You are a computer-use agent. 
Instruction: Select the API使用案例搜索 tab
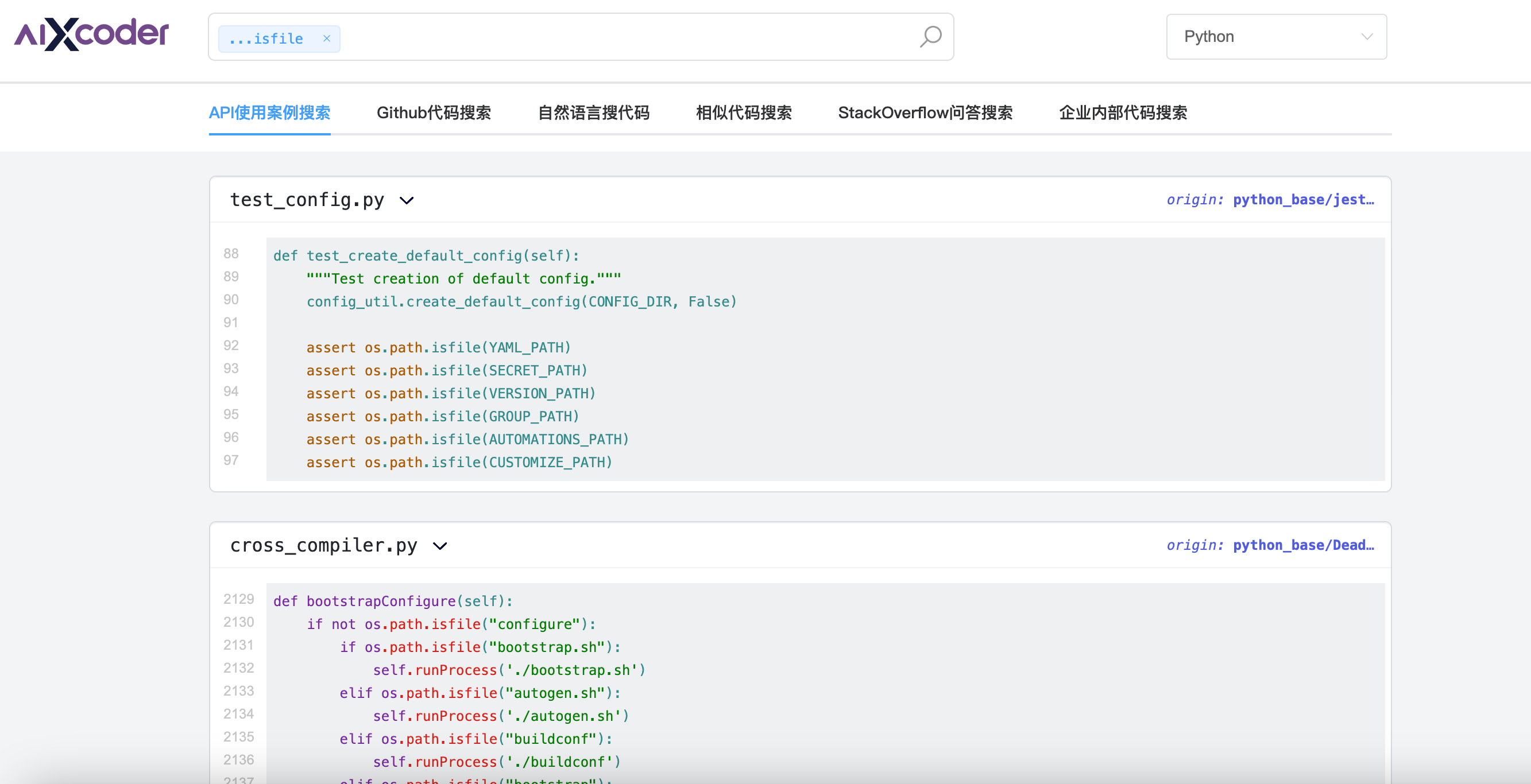pyautogui.click(x=270, y=114)
